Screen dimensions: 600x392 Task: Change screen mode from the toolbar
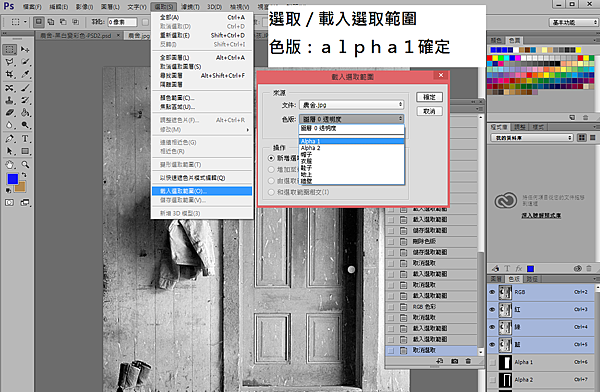pyautogui.click(x=25, y=203)
